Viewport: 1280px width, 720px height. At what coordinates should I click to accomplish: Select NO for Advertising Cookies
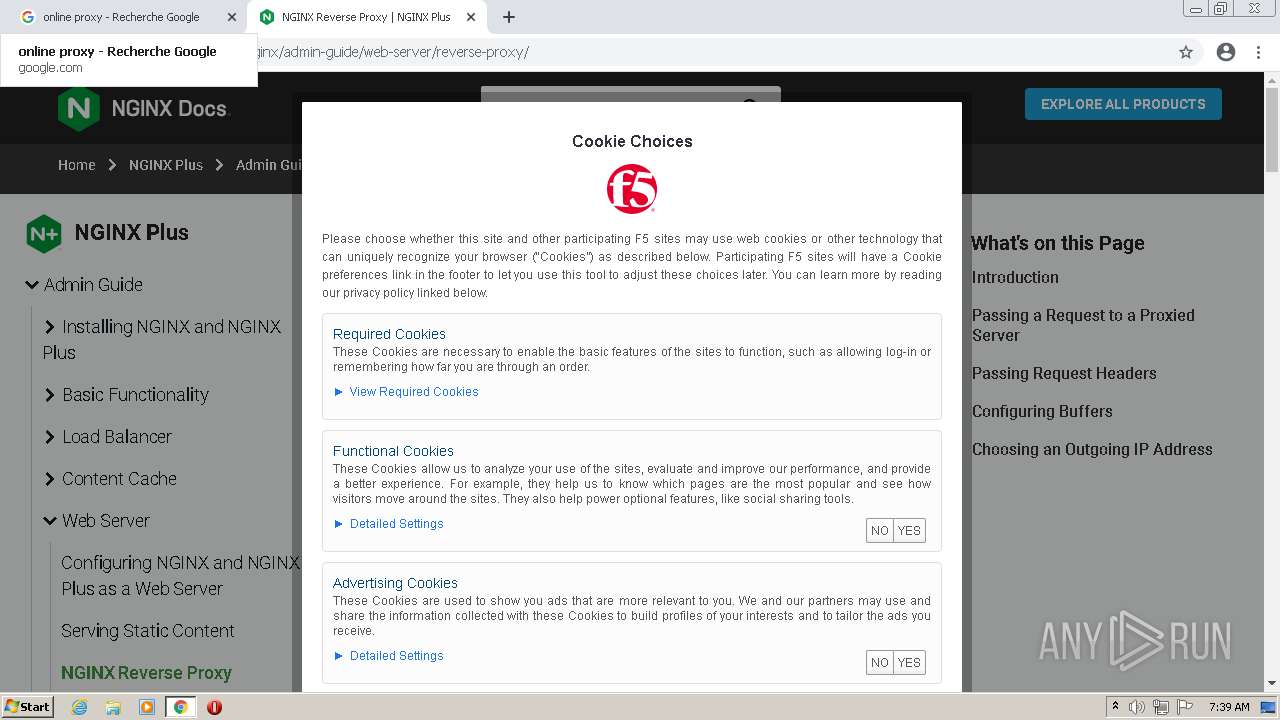coord(880,663)
